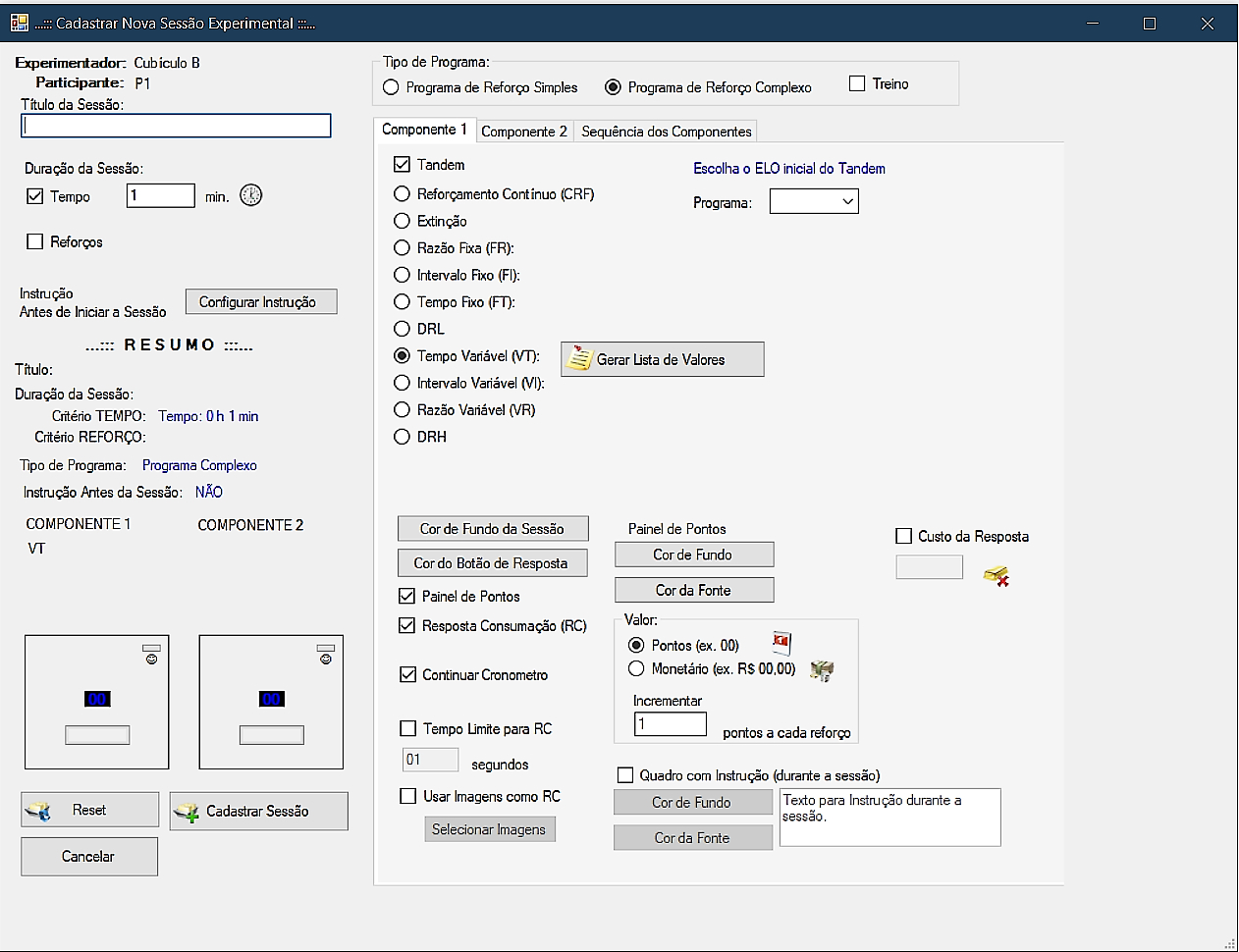The image size is (1239, 952).
Task: Open Sequência dos Componentes tab
Action: (x=667, y=132)
